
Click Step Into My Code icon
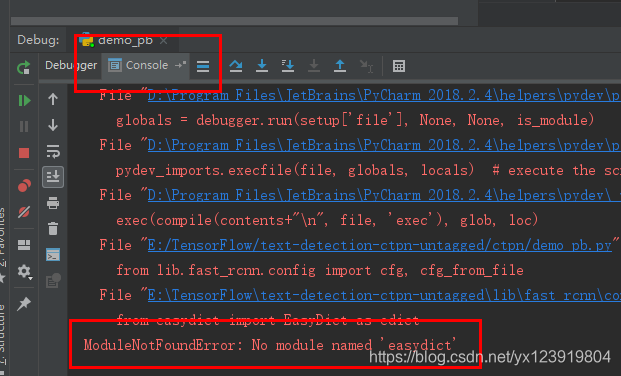(288, 66)
